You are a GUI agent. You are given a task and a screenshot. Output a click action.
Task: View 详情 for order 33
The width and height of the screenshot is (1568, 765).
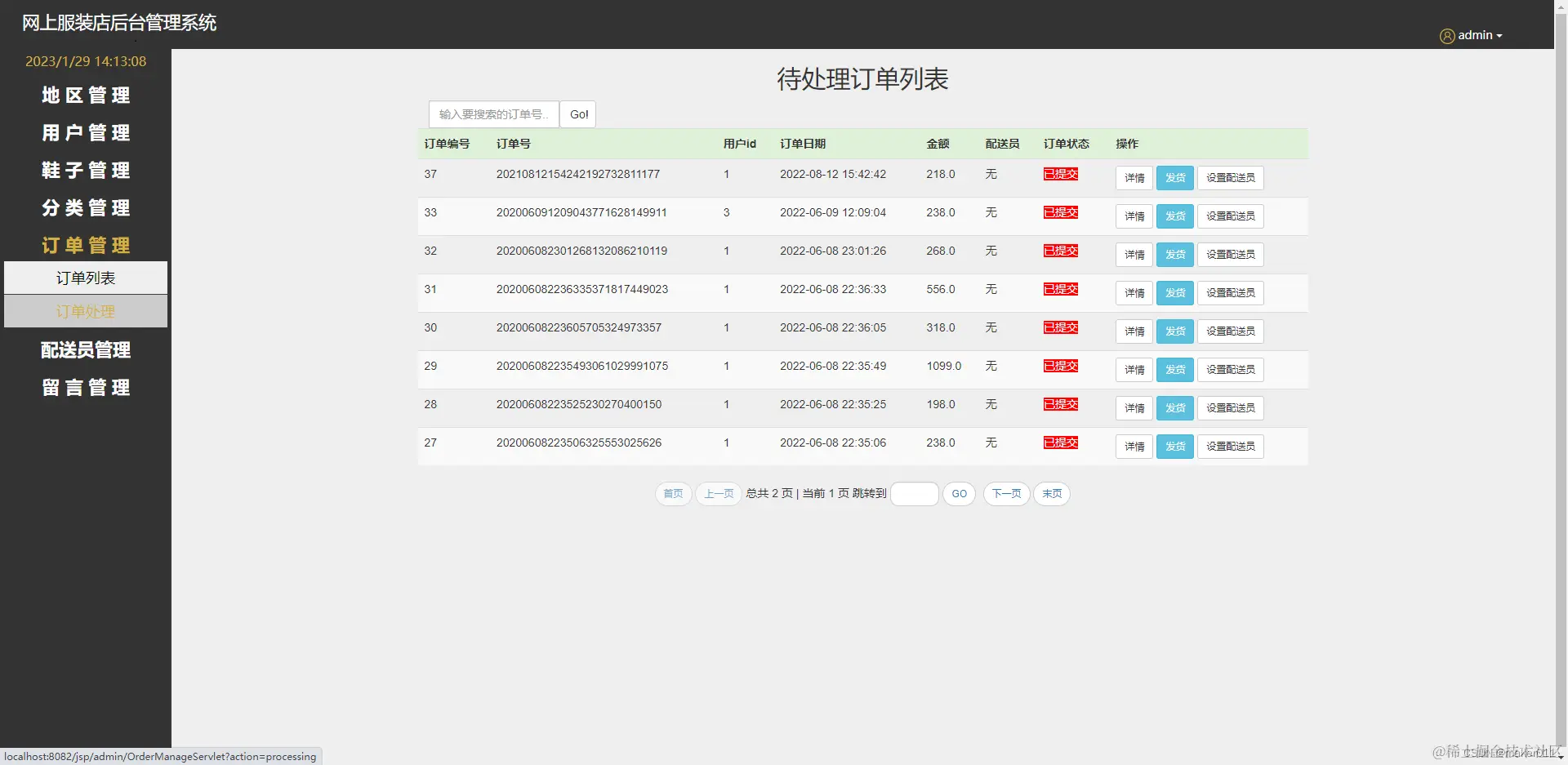coord(1134,216)
